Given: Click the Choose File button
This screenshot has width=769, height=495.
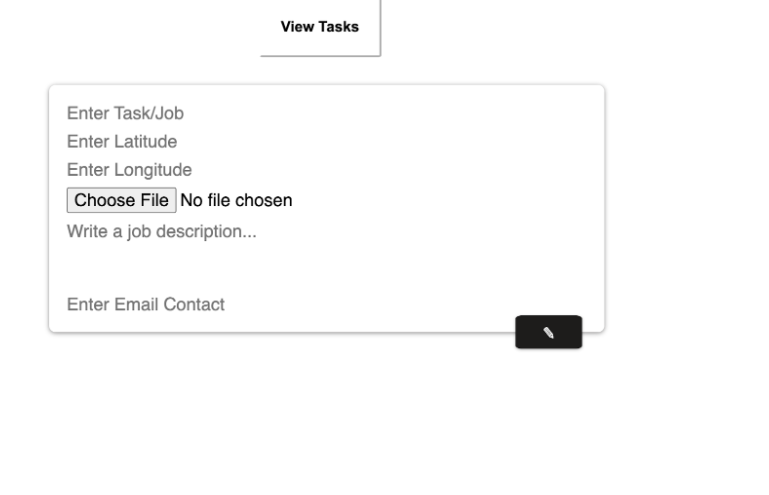Looking at the screenshot, I should 121,200.
